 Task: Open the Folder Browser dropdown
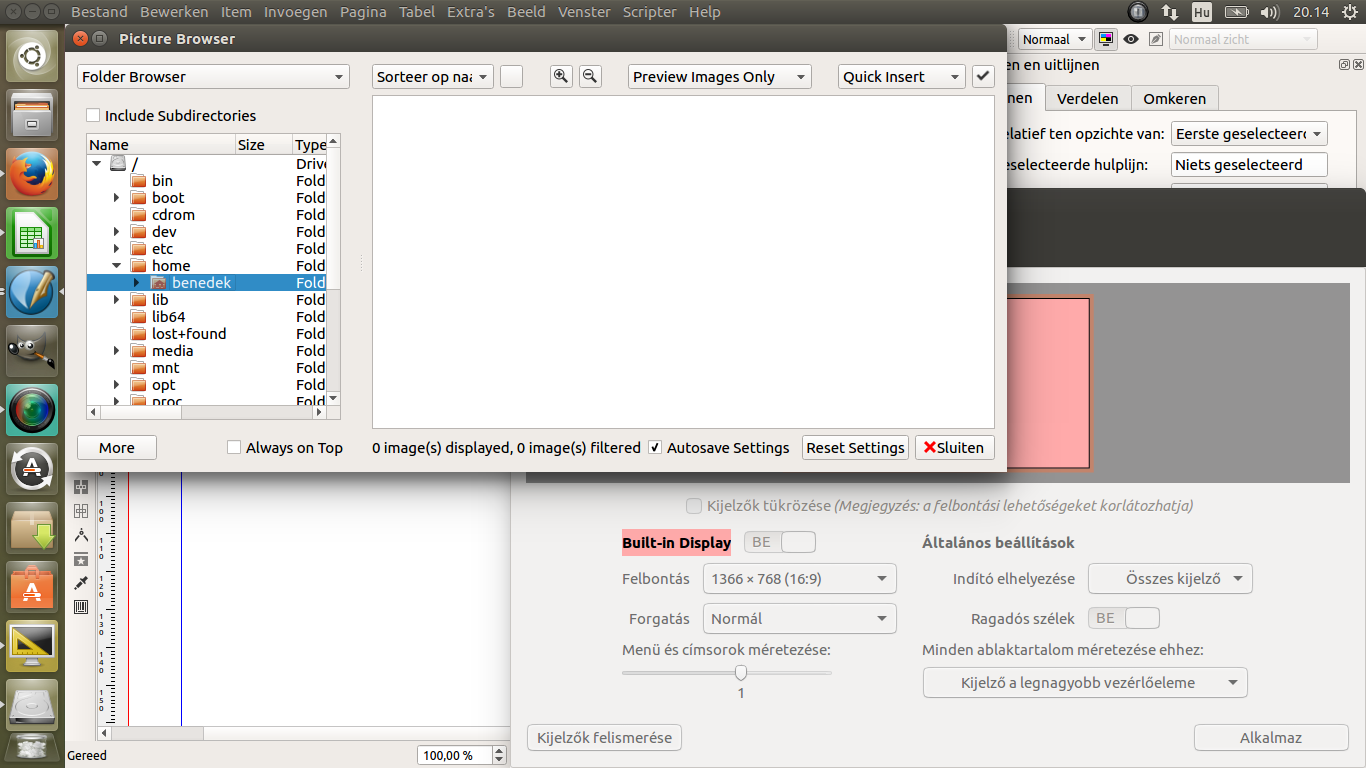pos(213,77)
